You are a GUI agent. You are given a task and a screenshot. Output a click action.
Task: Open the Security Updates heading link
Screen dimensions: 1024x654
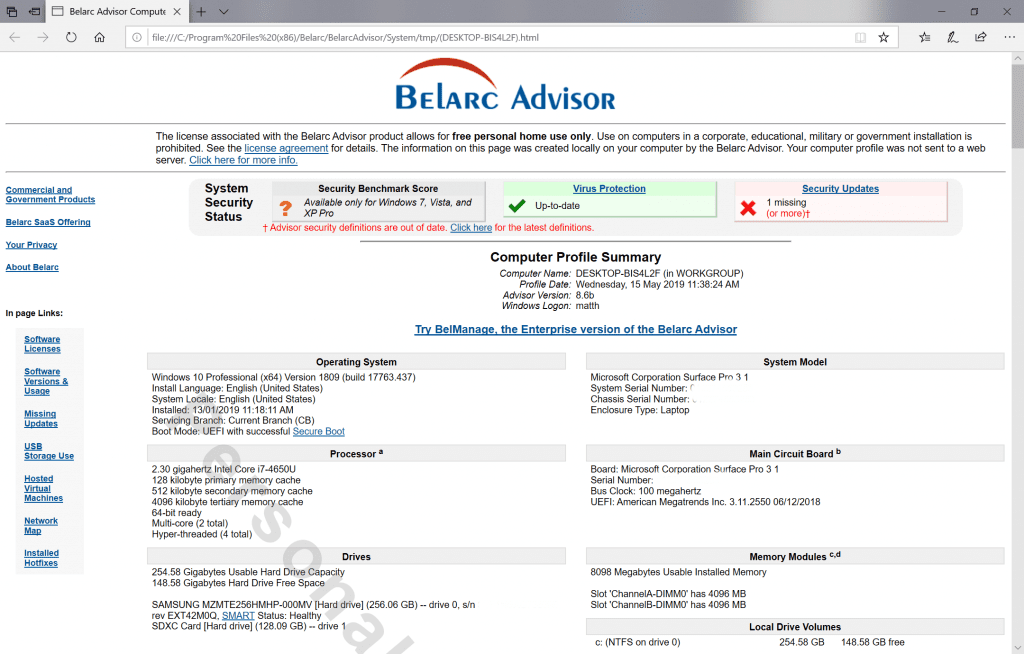tap(840, 189)
